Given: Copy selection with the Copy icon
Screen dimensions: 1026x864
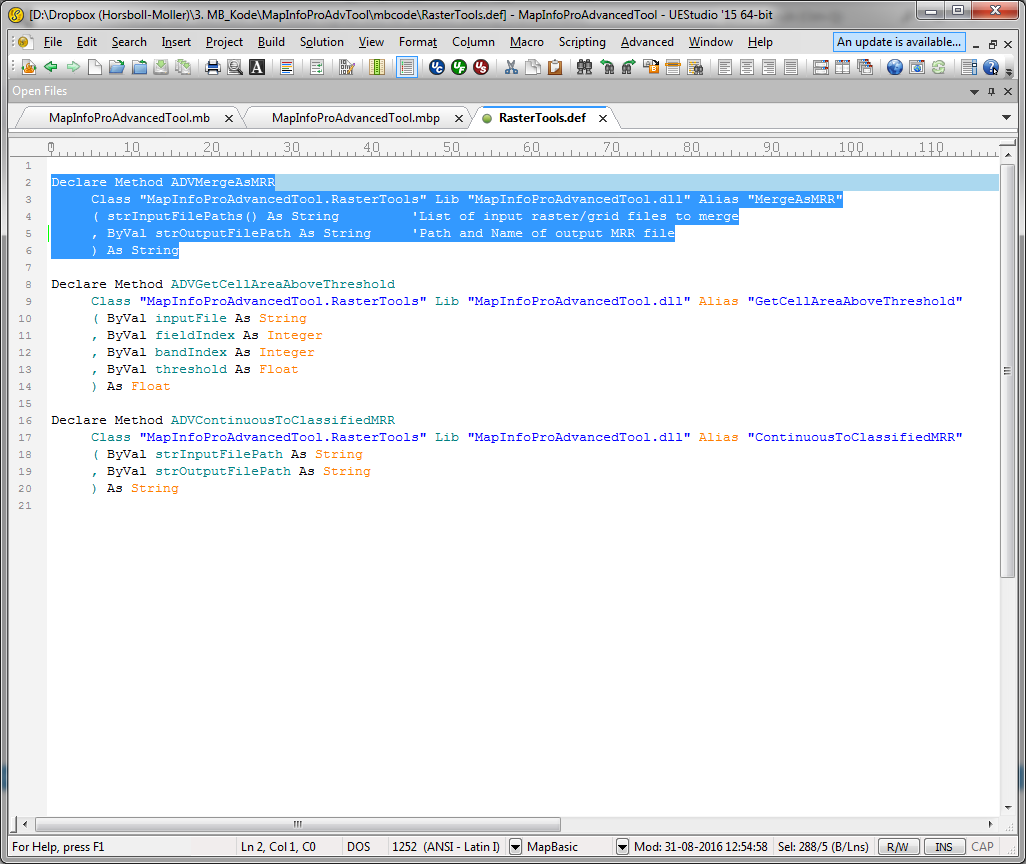Looking at the screenshot, I should tap(533, 67).
